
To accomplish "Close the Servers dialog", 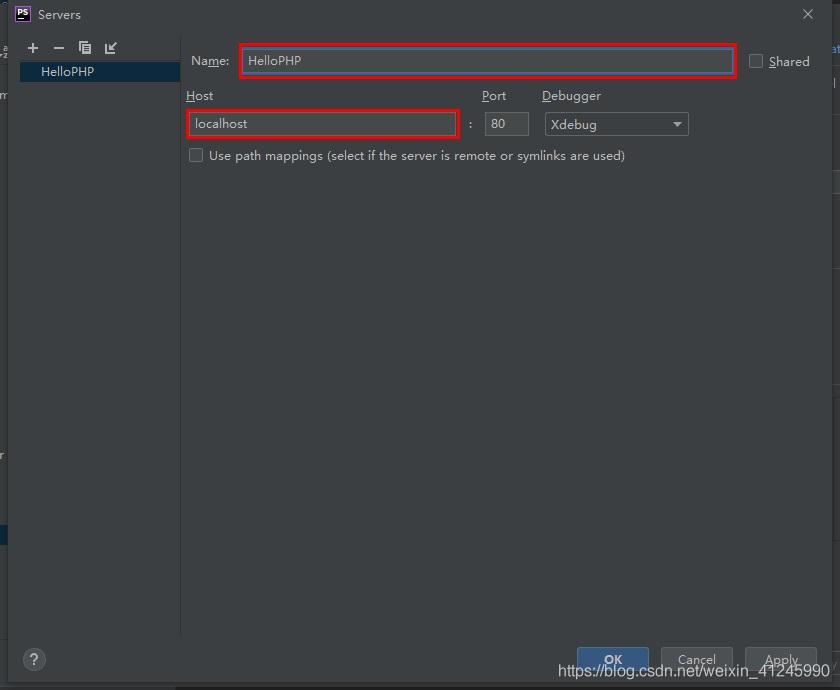I will 808,14.
